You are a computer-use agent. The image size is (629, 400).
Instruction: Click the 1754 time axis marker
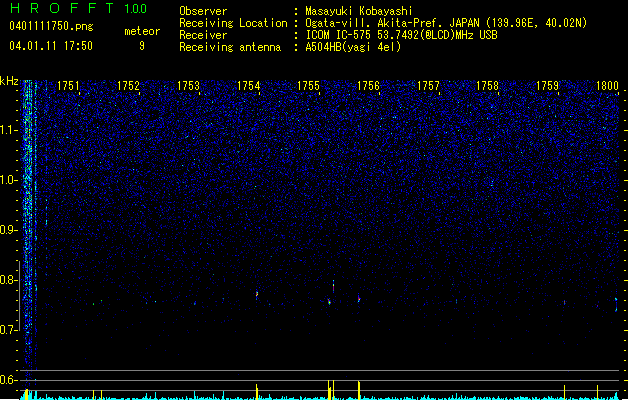248,86
